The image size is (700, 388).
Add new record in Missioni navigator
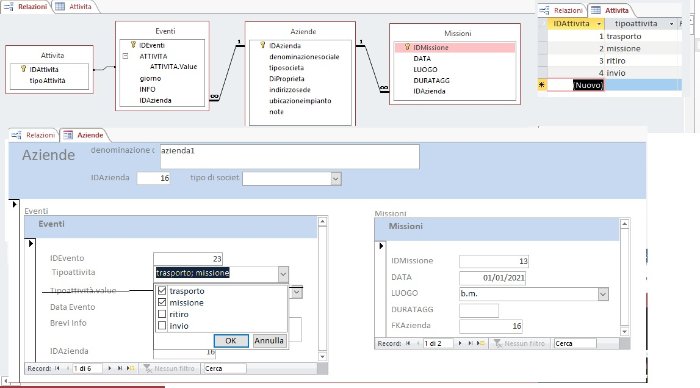(x=480, y=343)
